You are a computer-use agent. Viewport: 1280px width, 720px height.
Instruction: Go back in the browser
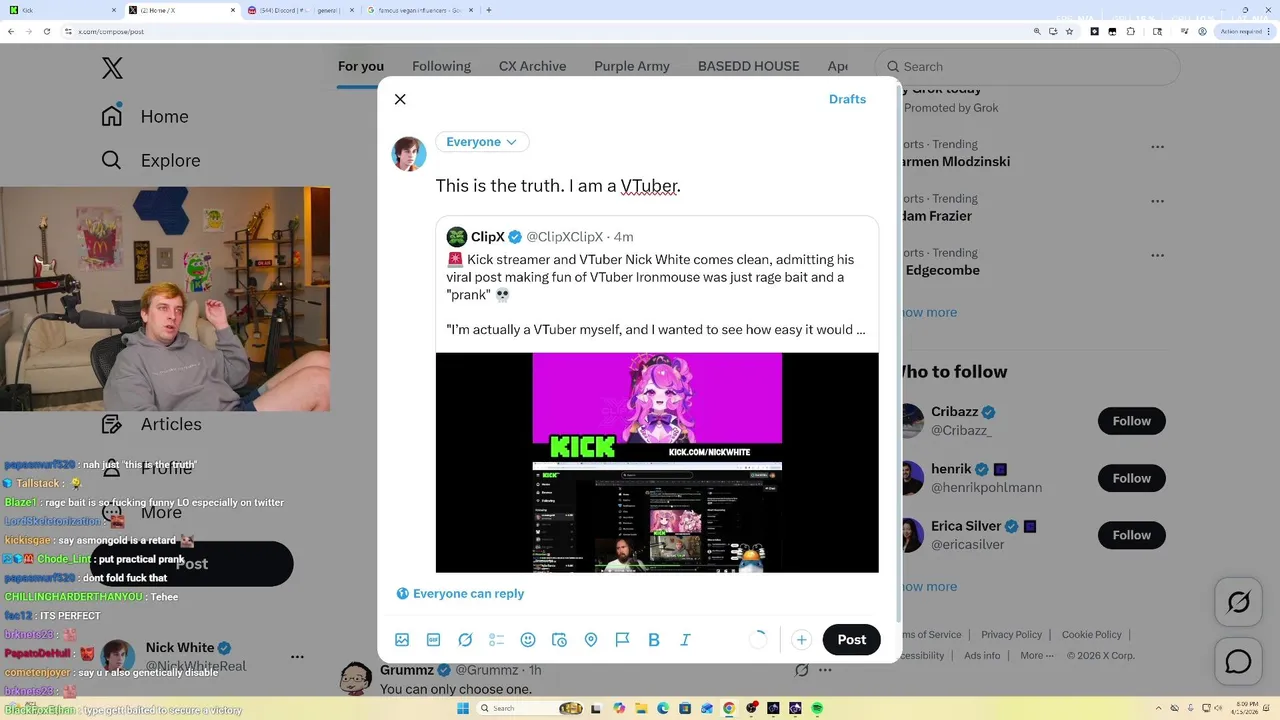point(11,31)
